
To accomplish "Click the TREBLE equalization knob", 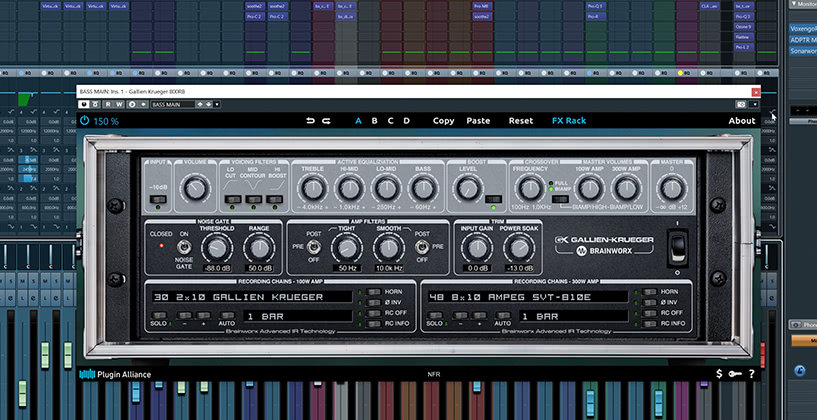I will tap(313, 188).
